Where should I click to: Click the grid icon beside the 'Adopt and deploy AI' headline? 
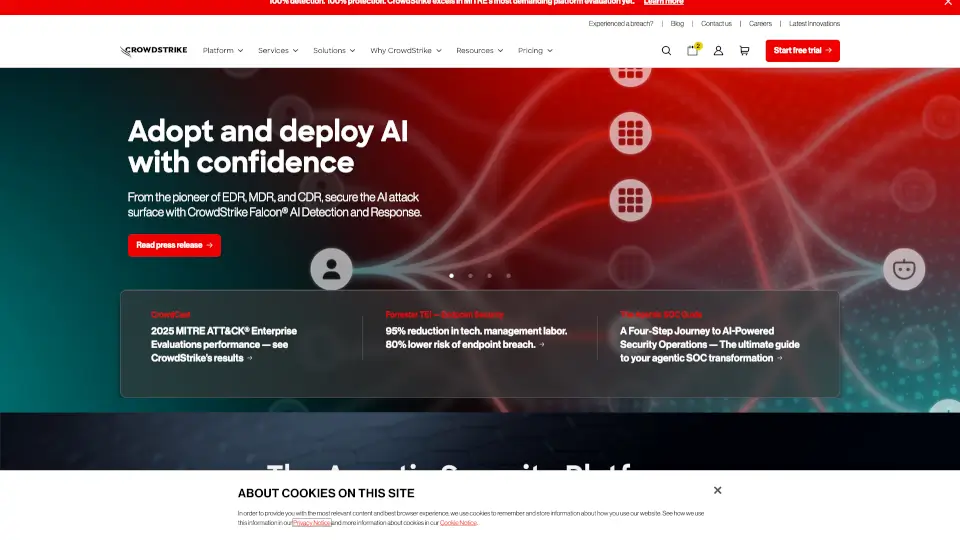(x=630, y=133)
